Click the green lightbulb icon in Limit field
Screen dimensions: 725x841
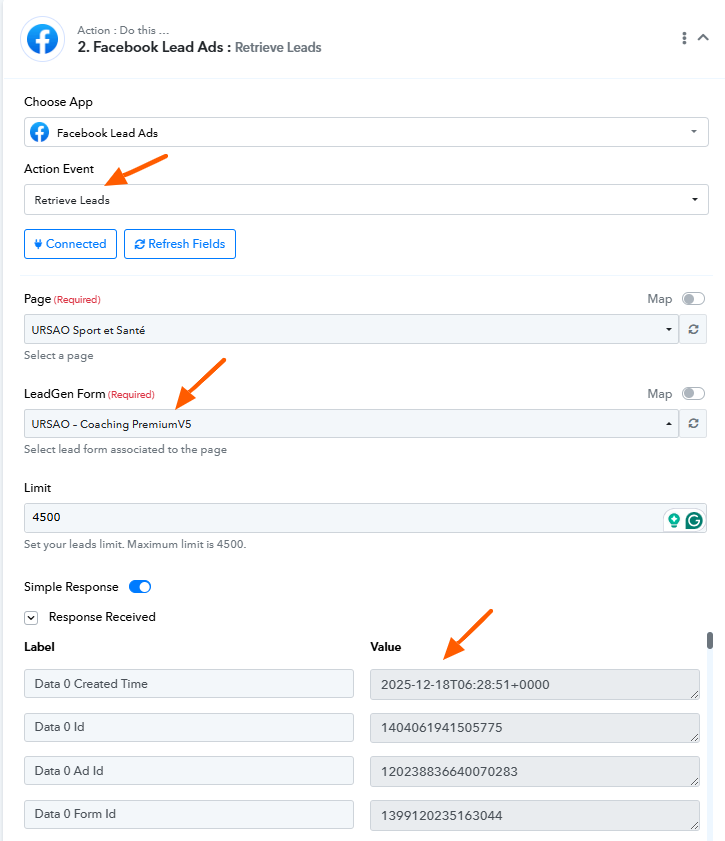click(674, 520)
